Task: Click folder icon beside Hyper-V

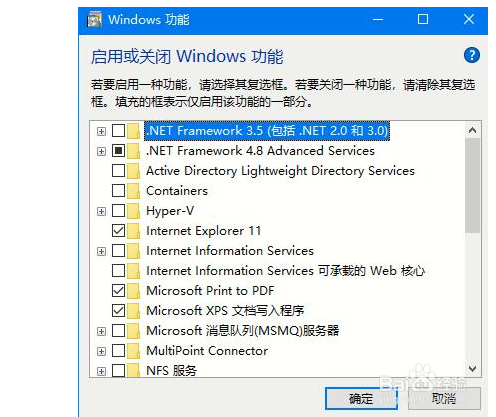Action: (x=133, y=211)
